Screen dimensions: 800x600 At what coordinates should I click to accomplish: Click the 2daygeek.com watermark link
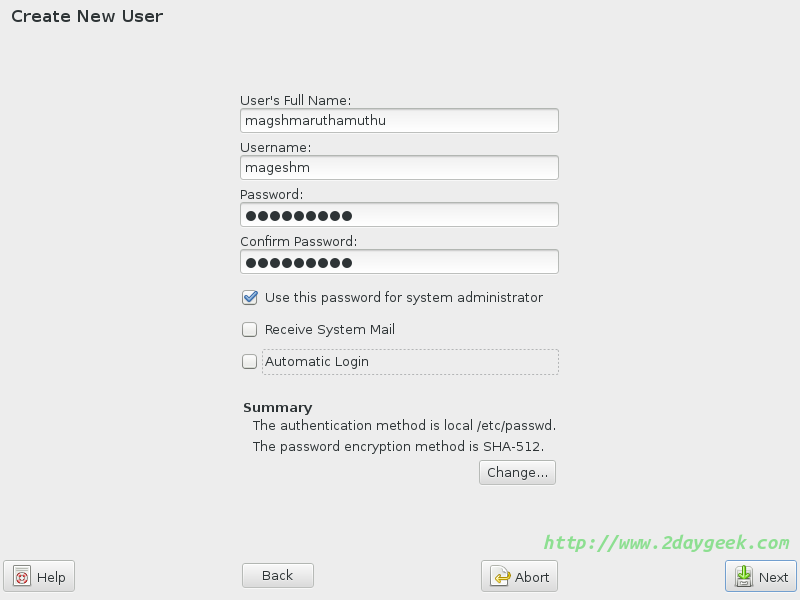pyautogui.click(x=666, y=543)
